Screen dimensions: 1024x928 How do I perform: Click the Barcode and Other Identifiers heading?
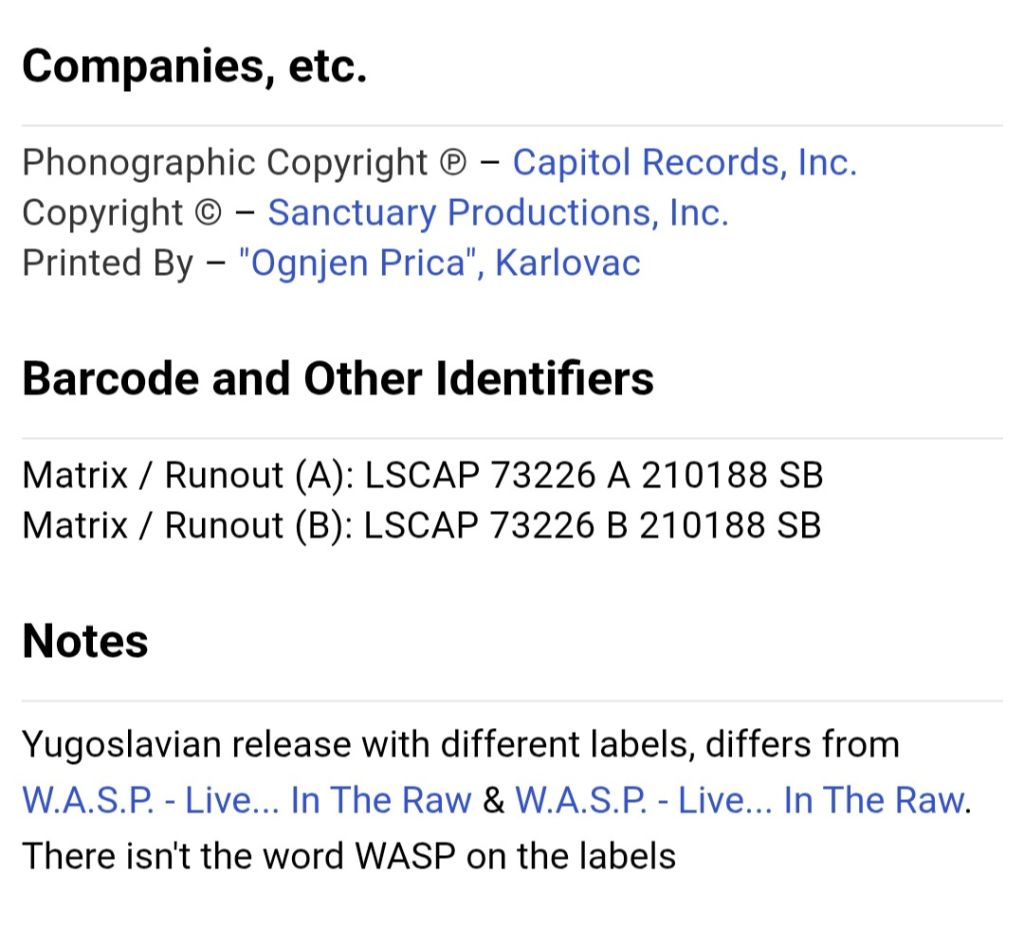pos(338,379)
